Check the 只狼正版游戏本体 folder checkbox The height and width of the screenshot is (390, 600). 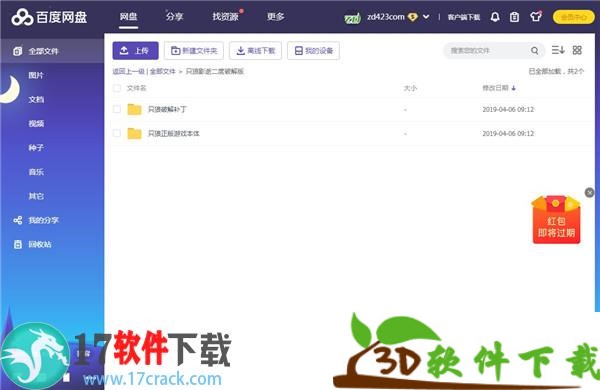click(x=117, y=133)
